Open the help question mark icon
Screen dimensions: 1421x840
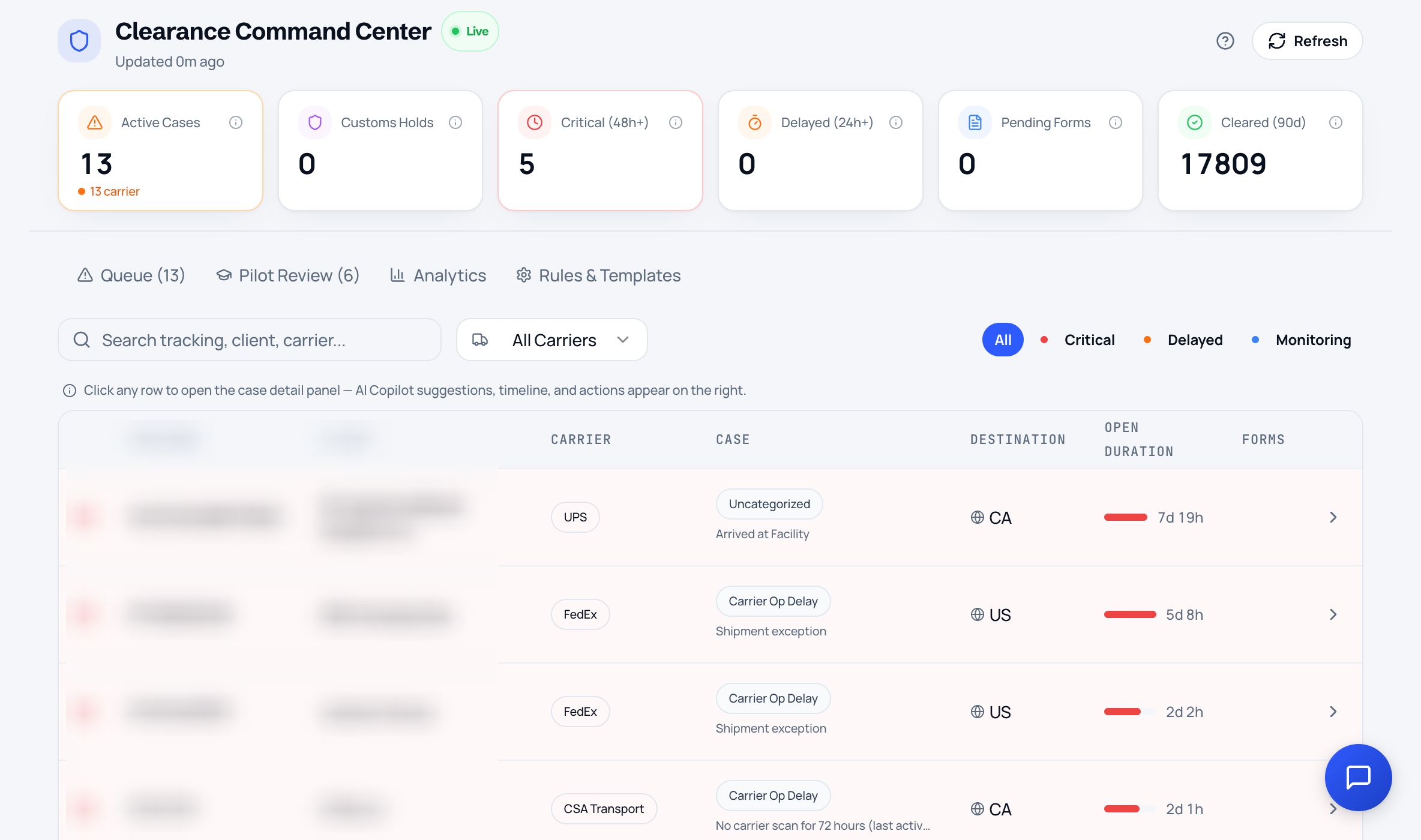pos(1225,41)
